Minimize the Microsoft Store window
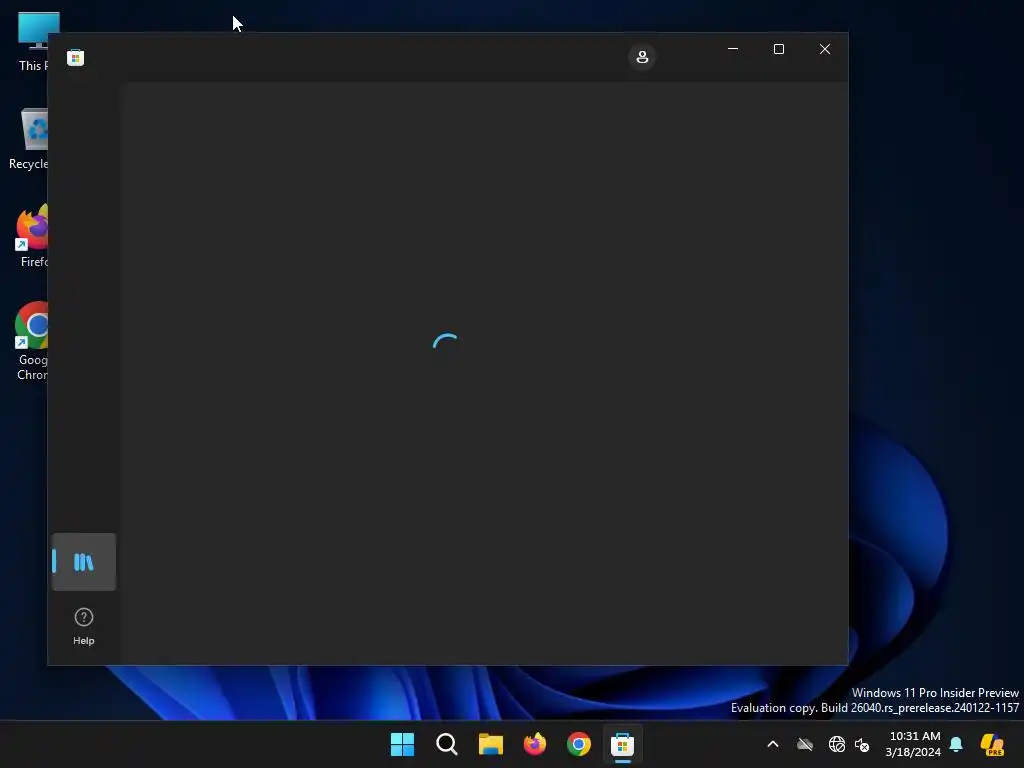 [733, 49]
